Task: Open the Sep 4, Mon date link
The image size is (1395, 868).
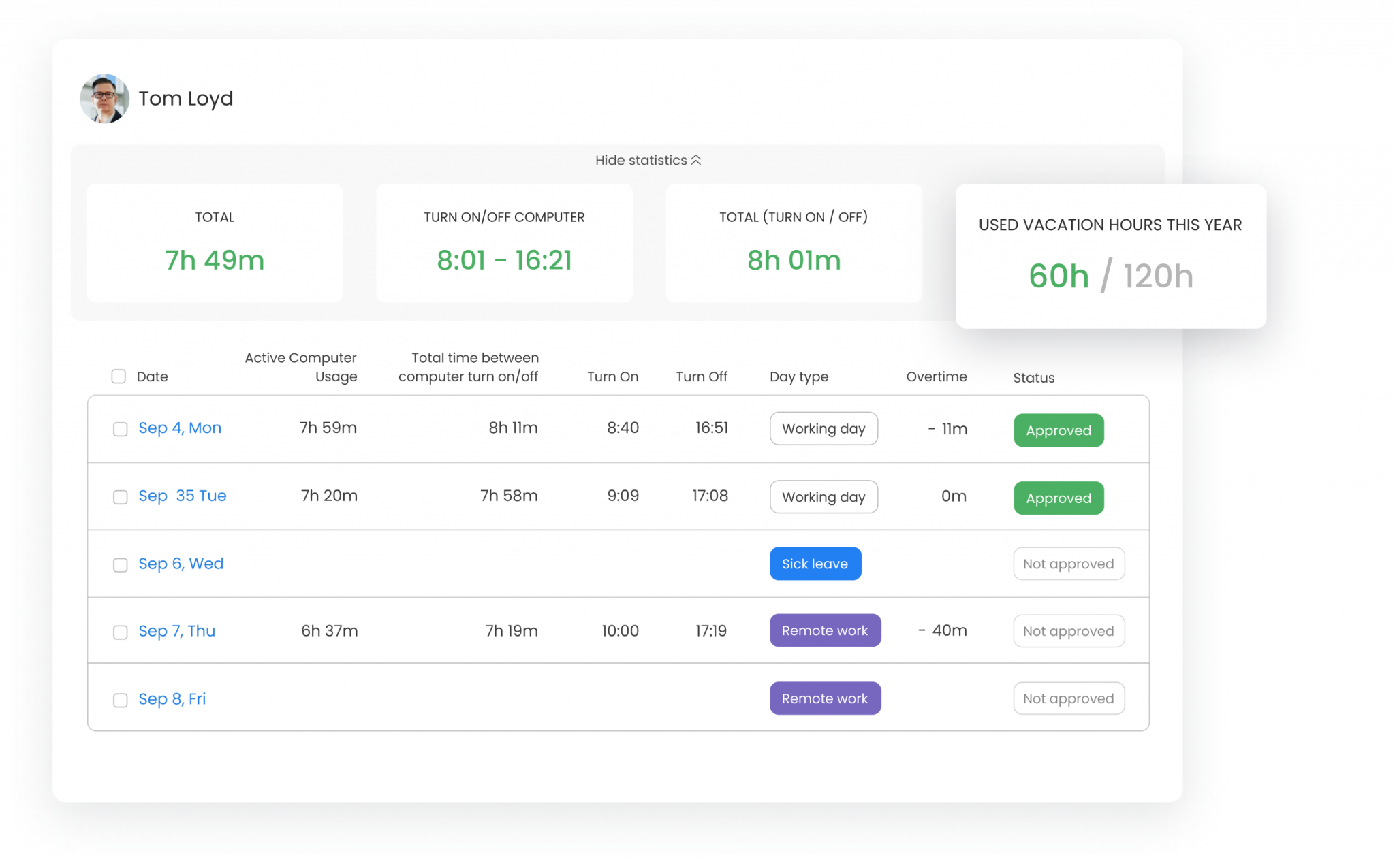Action: [180, 428]
